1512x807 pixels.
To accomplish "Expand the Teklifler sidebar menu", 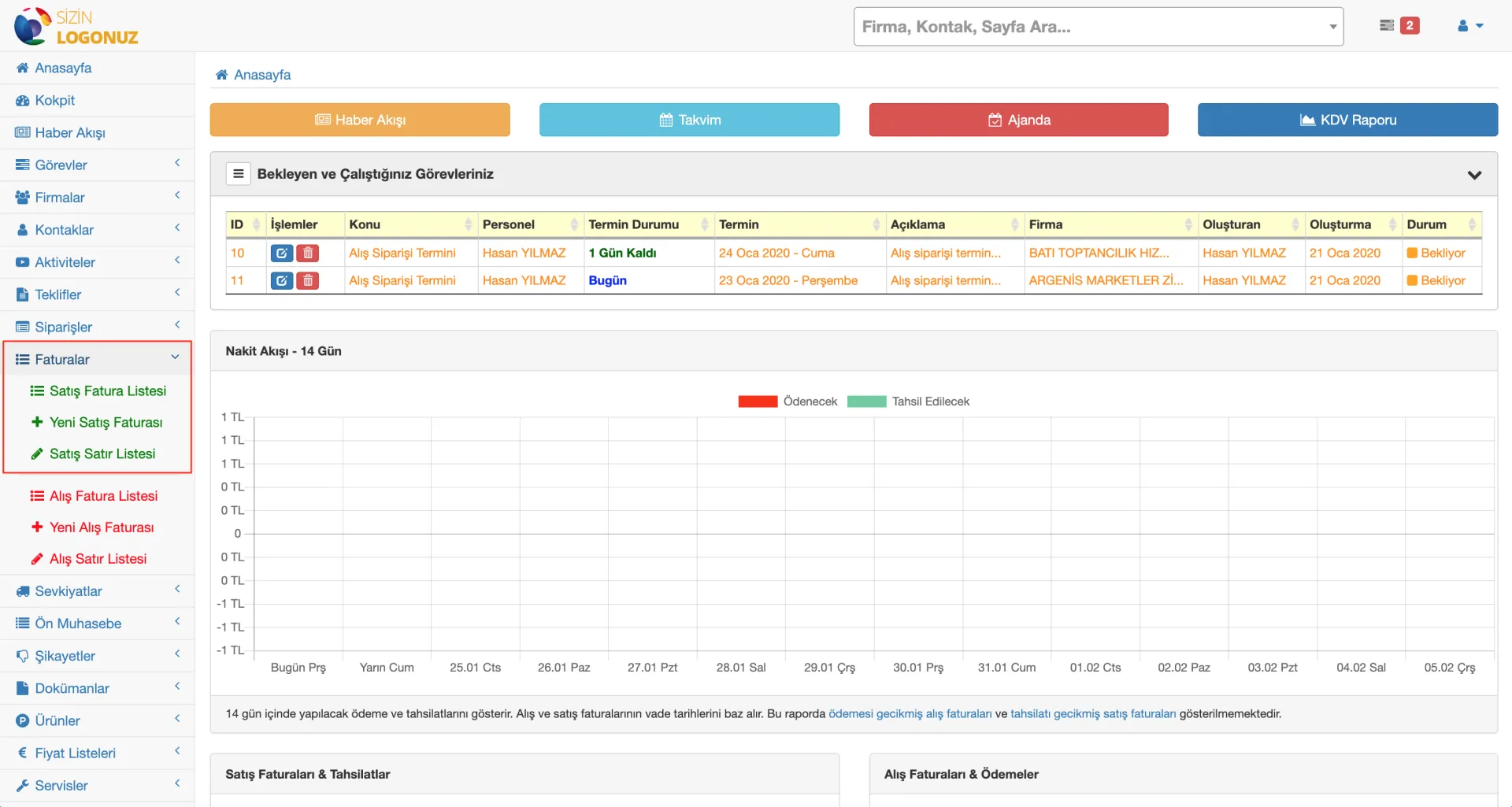I will [x=97, y=294].
